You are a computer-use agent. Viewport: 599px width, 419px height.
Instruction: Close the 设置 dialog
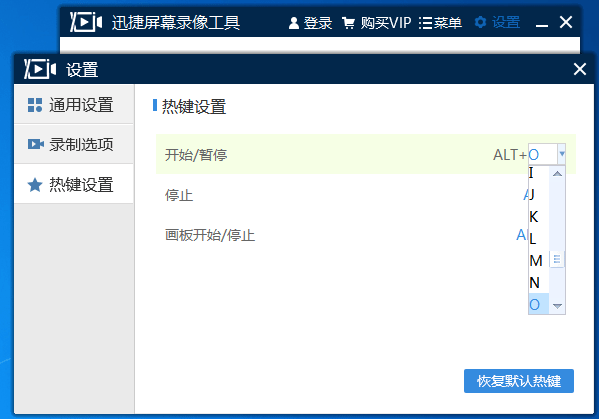[580, 69]
